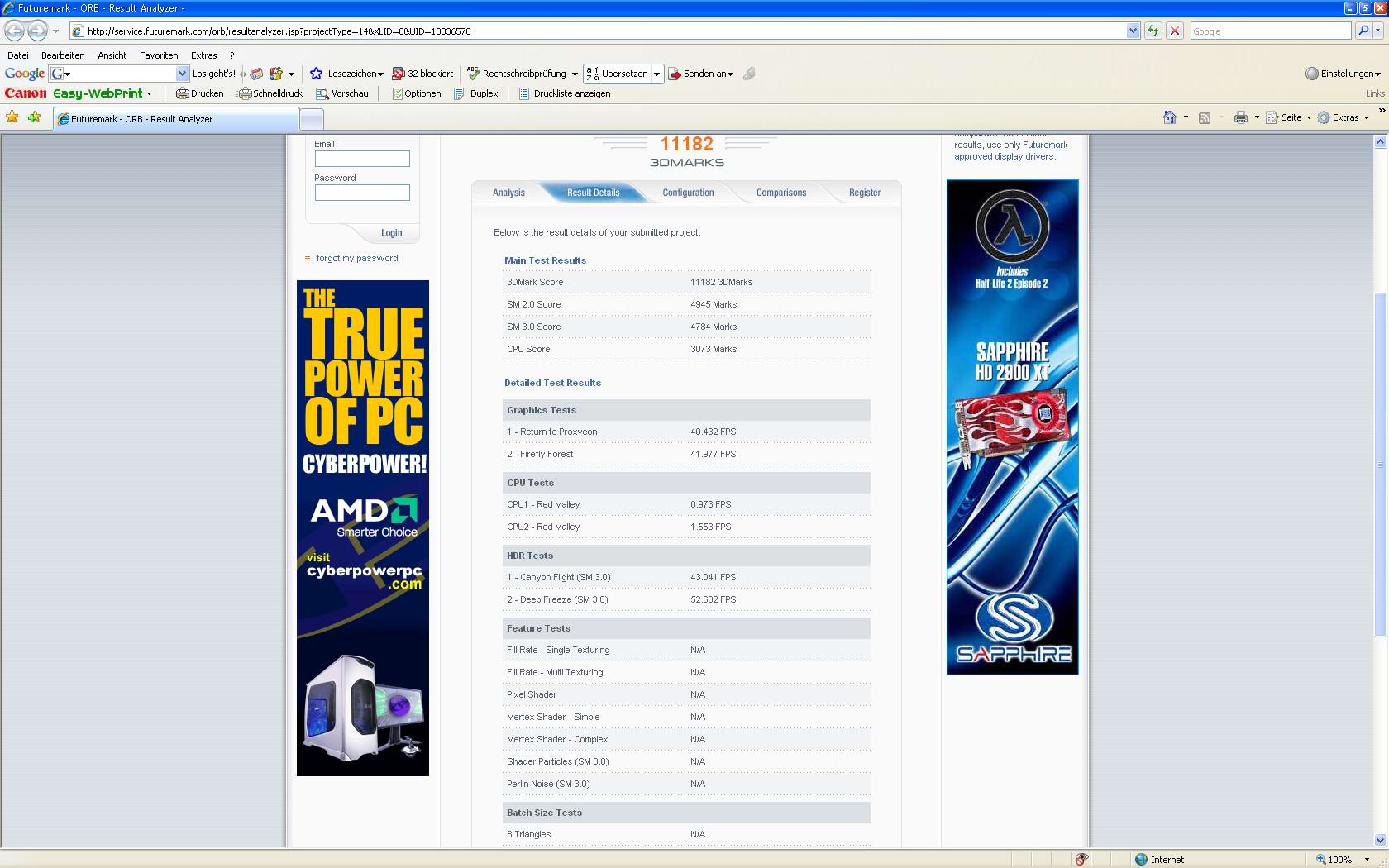The width and height of the screenshot is (1389, 868).
Task: Click into the Email field
Action: pyautogui.click(x=362, y=159)
